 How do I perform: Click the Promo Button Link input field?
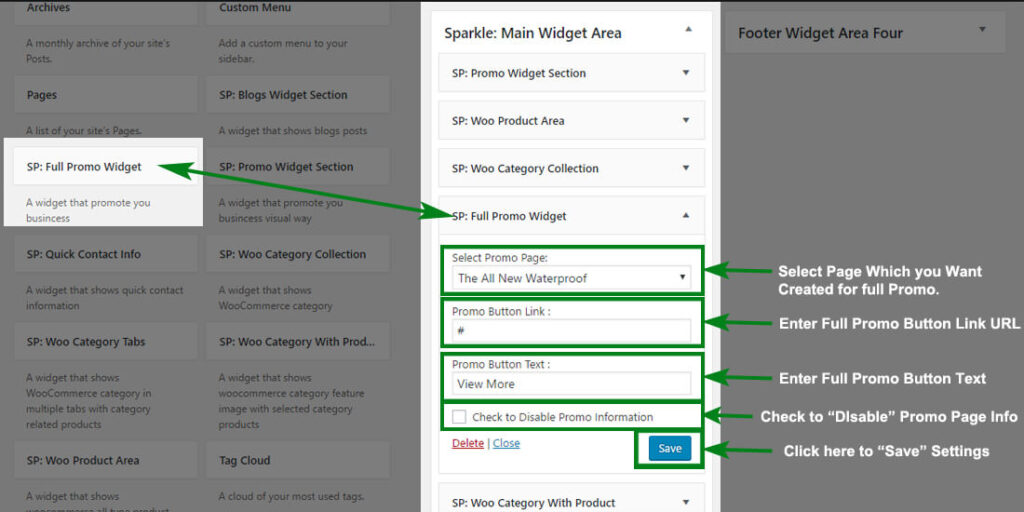(x=572, y=330)
